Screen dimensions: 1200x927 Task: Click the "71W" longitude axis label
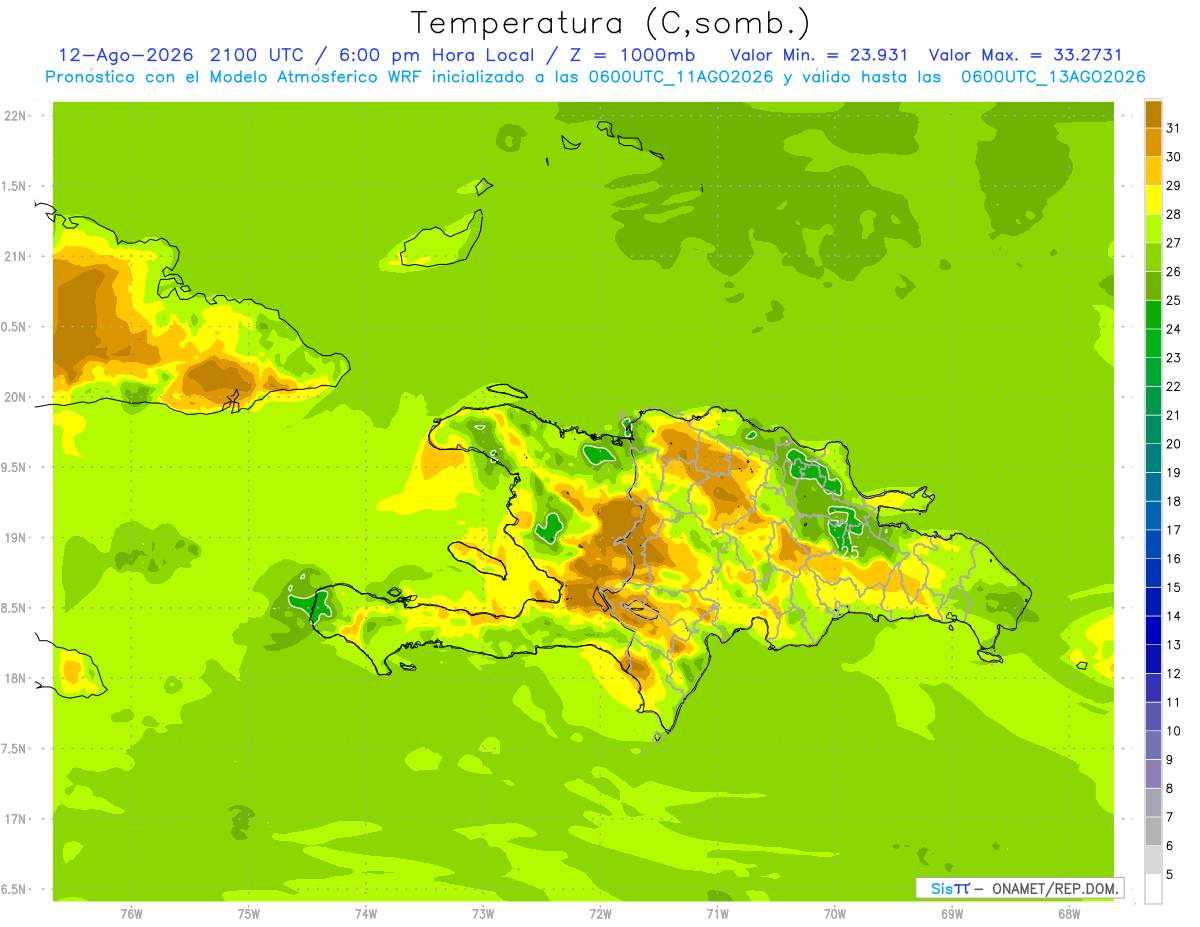(x=717, y=914)
